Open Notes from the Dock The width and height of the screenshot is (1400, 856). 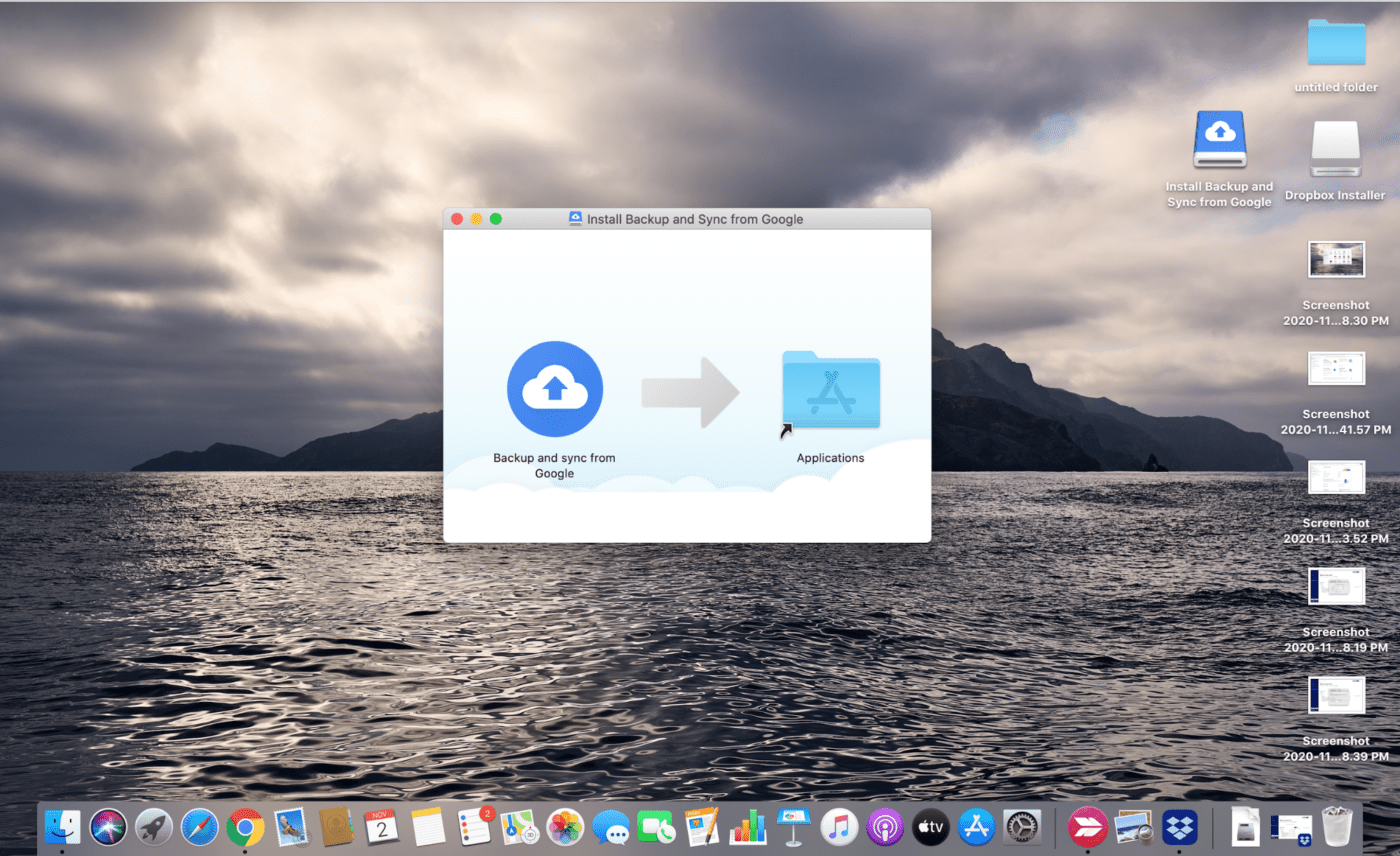[x=428, y=827]
